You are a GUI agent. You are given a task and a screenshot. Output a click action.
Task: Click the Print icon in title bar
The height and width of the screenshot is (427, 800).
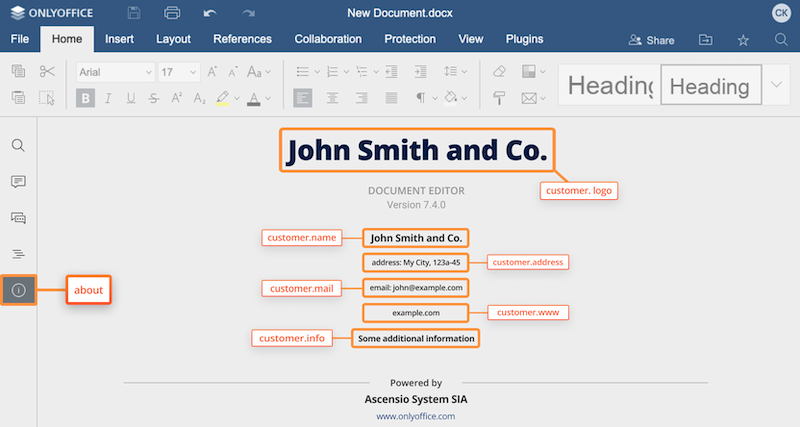pos(172,13)
